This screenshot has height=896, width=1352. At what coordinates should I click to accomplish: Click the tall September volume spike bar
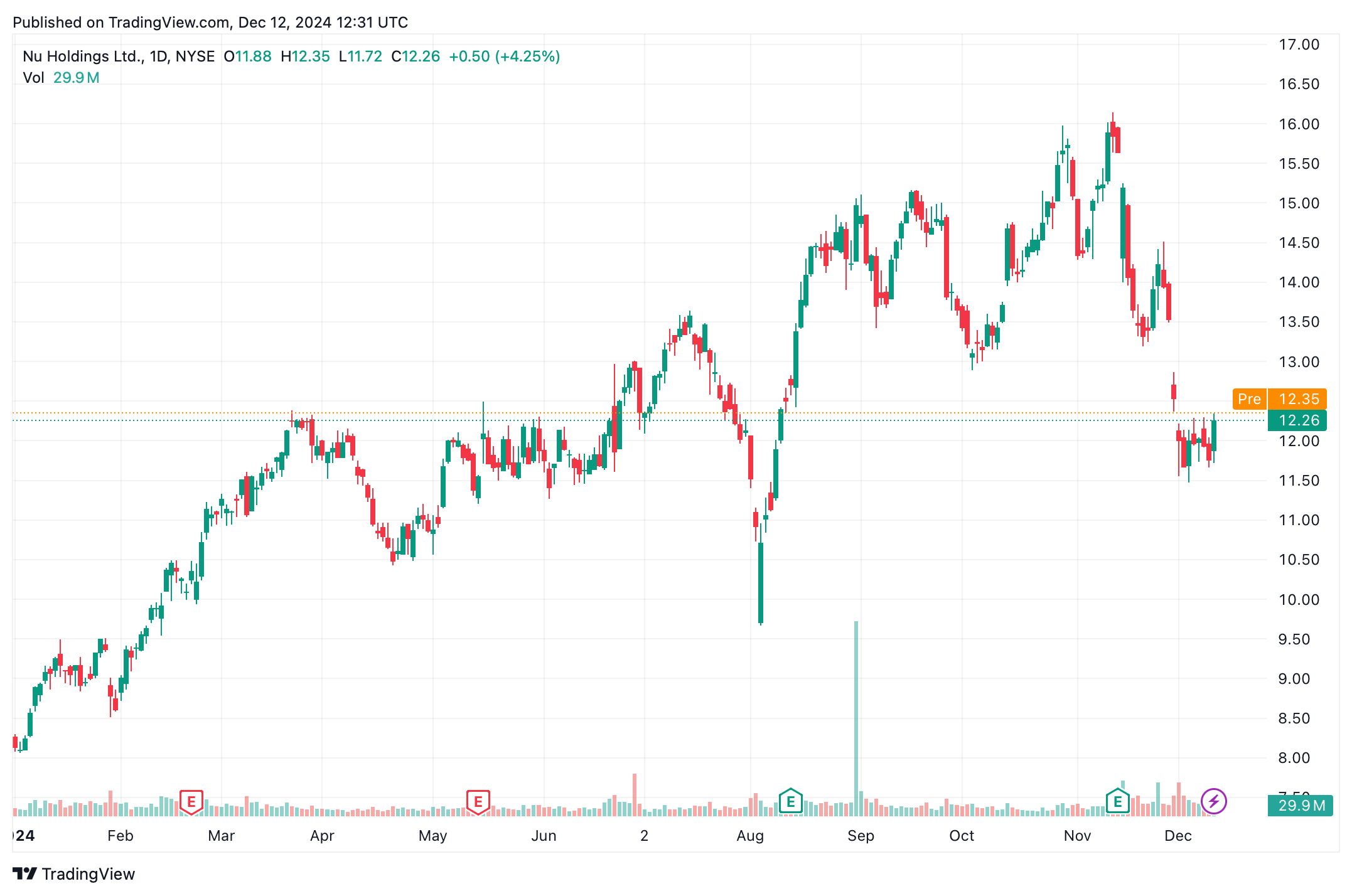pyautogui.click(x=856, y=718)
